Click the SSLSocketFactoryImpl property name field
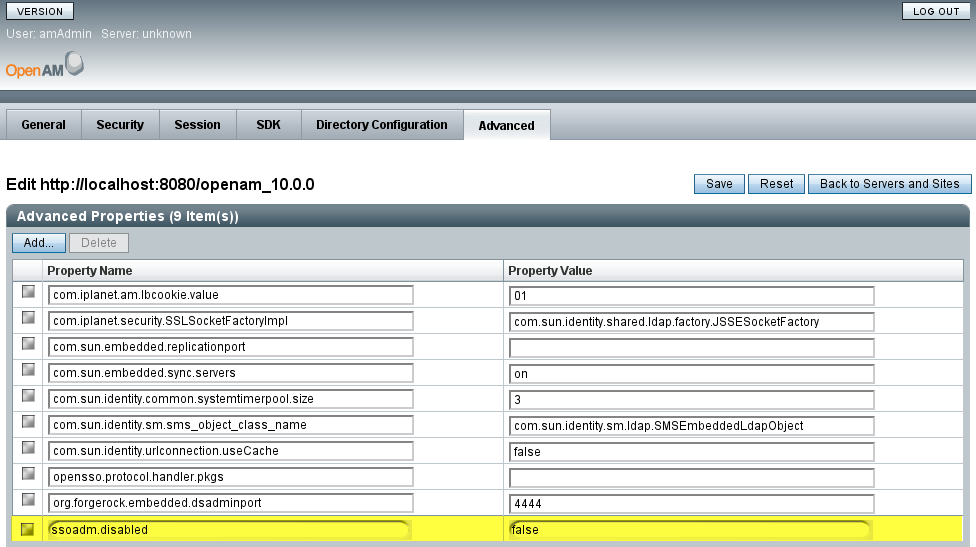 tap(230, 321)
